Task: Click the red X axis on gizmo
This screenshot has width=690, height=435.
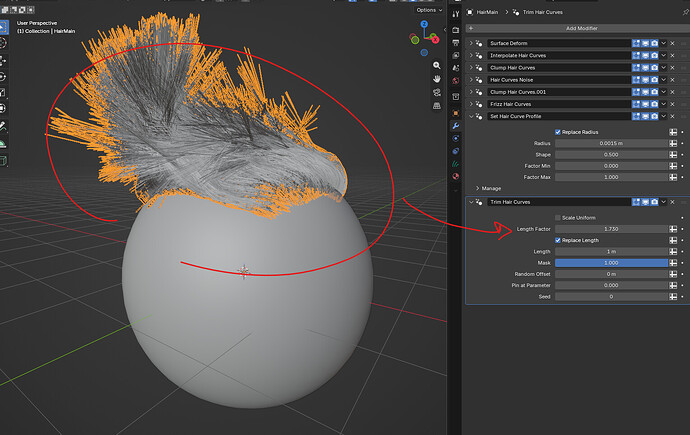Action: 435,39
